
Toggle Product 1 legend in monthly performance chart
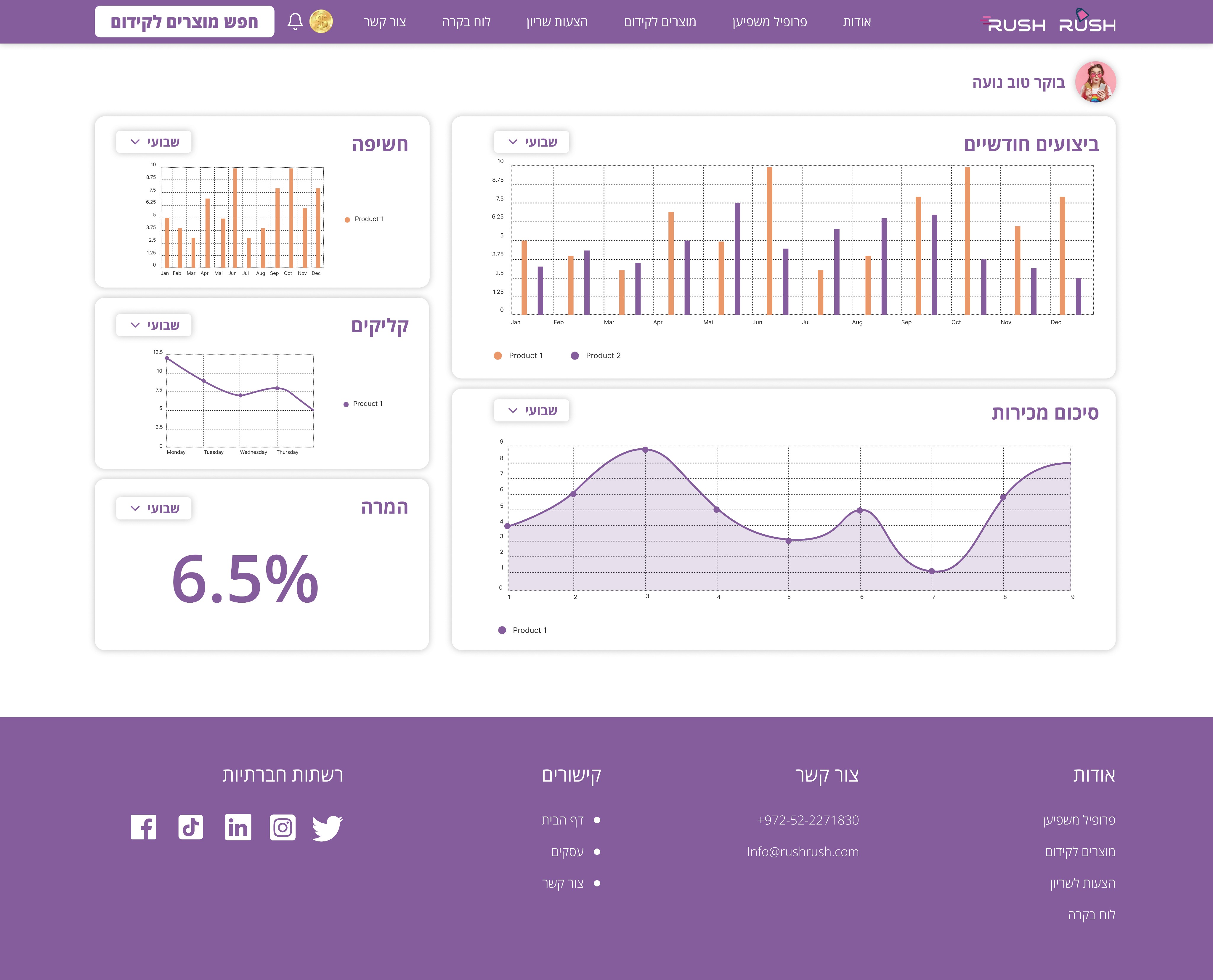[x=518, y=356]
